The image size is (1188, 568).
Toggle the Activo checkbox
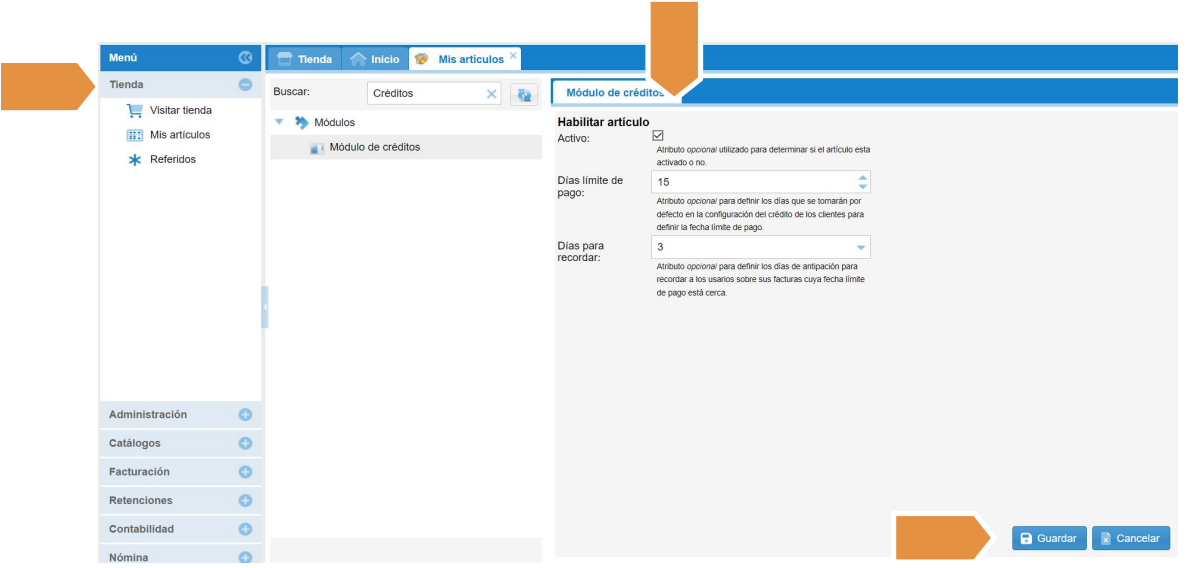pos(657,136)
